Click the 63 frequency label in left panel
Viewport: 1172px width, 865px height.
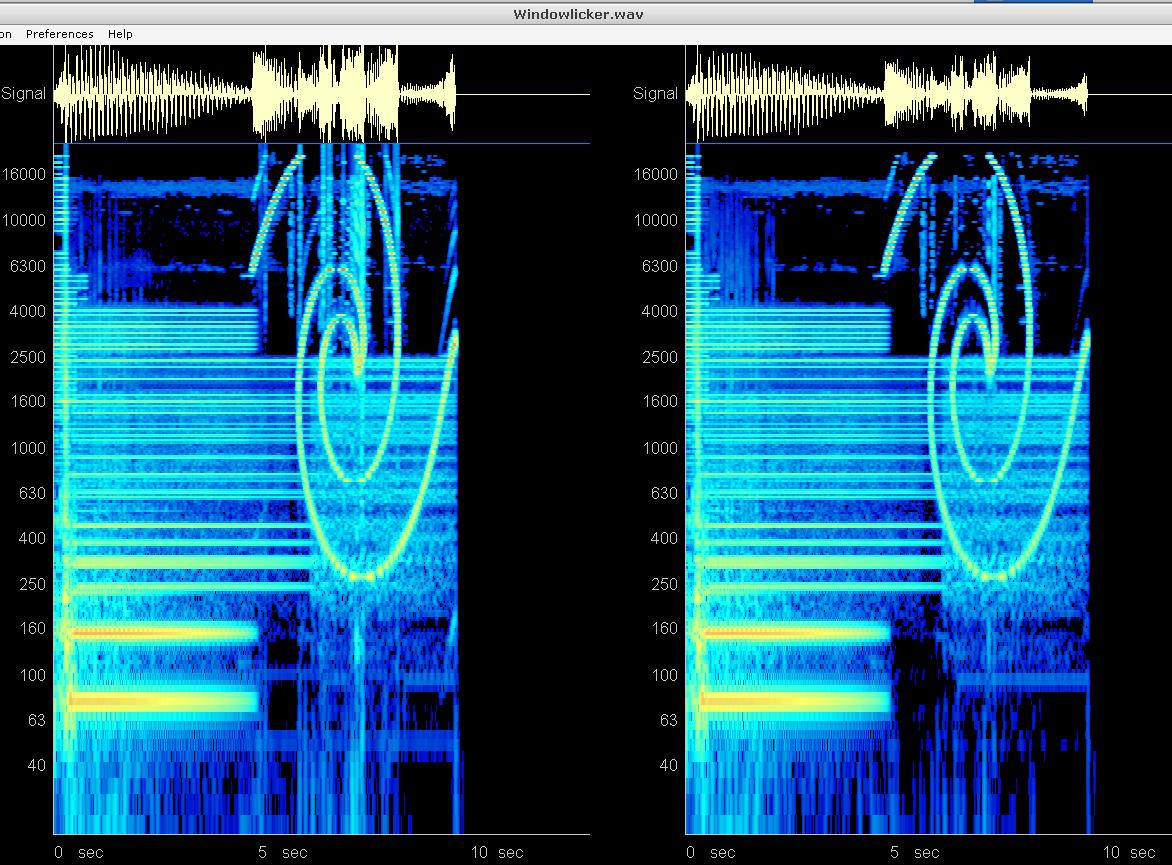pyautogui.click(x=37, y=721)
